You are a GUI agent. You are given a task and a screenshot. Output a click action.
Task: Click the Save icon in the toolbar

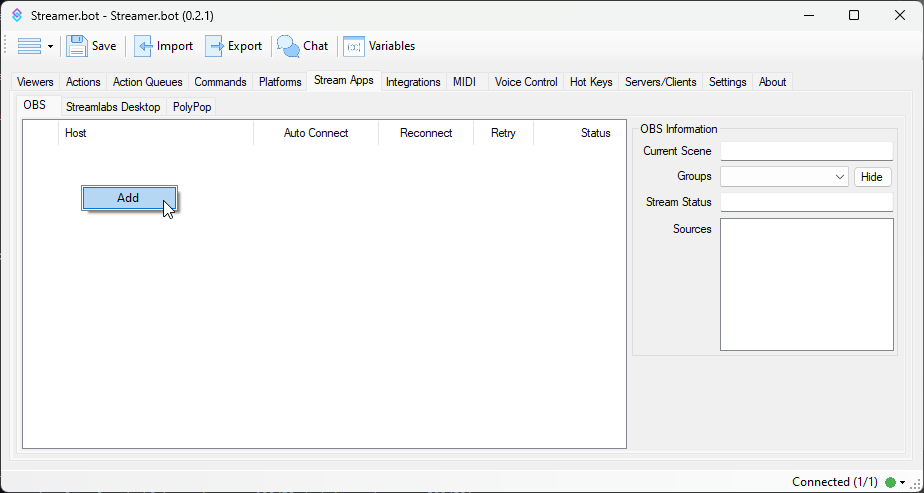pos(78,46)
